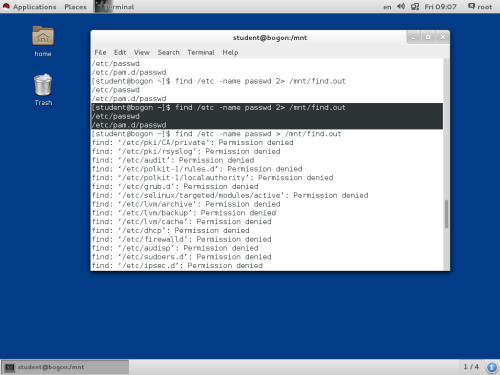This screenshot has width=500, height=375.
Task: Click the '/etc/audisp' permission denied line
Action: 175,248
